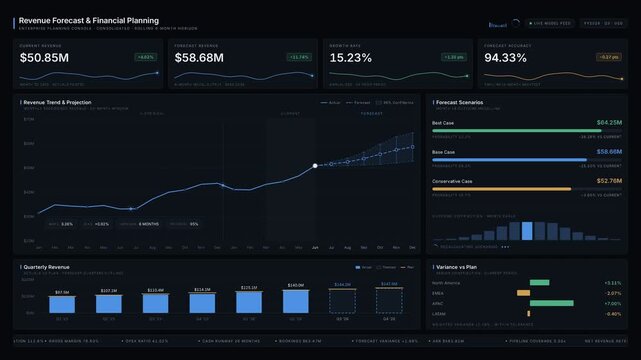This screenshot has width=641, height=360.
Task: Toggle the Plan legend in Quarterly Revenue
Action: click(407, 267)
